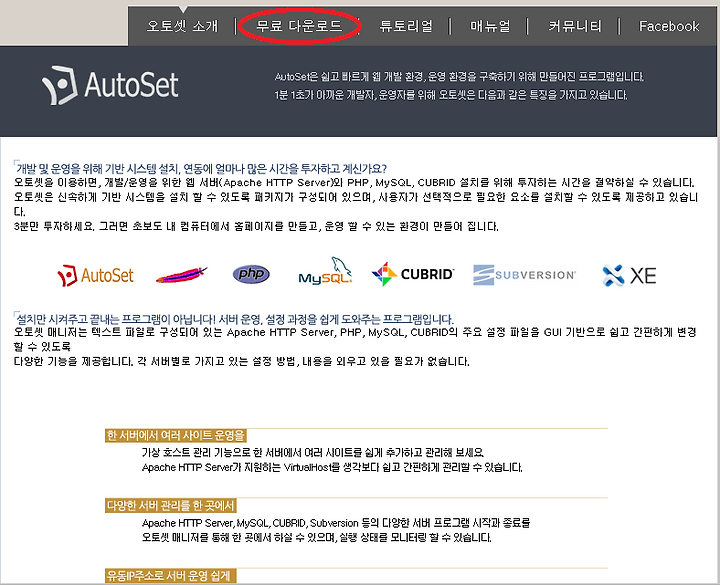
Task: Click the label 한 서버에서 여러 사이트 운영을
Action: 175,435
